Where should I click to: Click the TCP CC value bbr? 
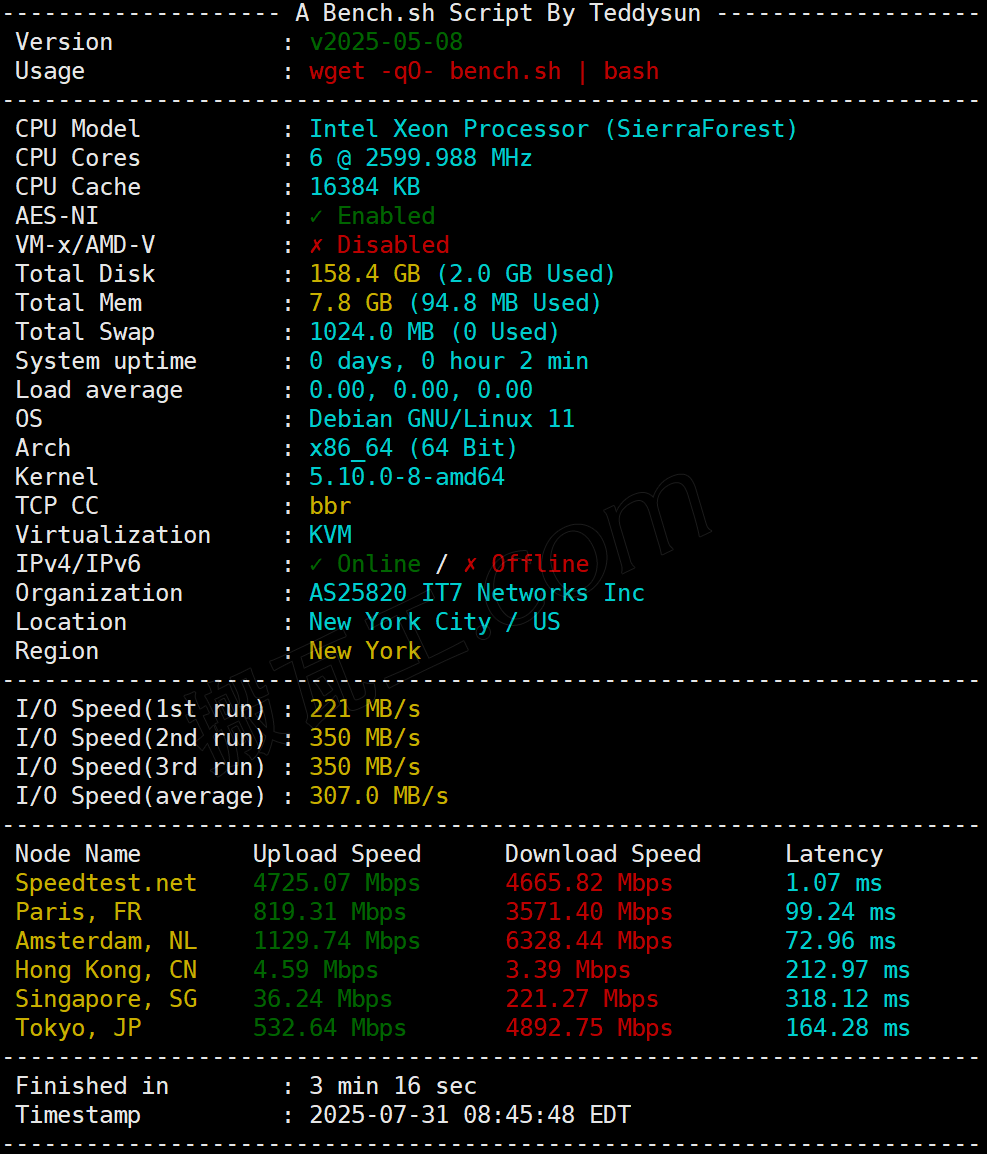(330, 506)
